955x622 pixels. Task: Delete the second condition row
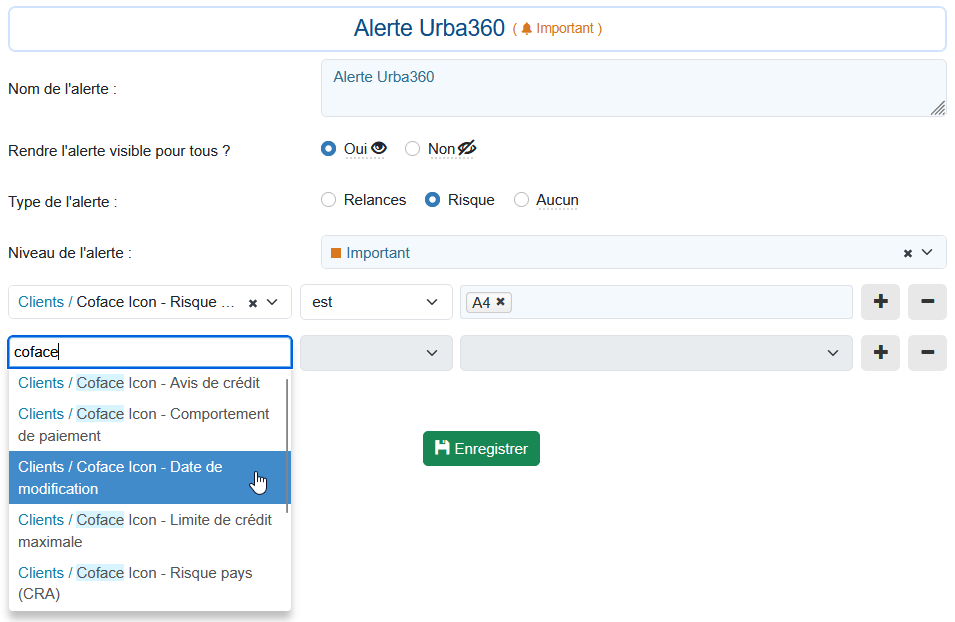pos(927,352)
